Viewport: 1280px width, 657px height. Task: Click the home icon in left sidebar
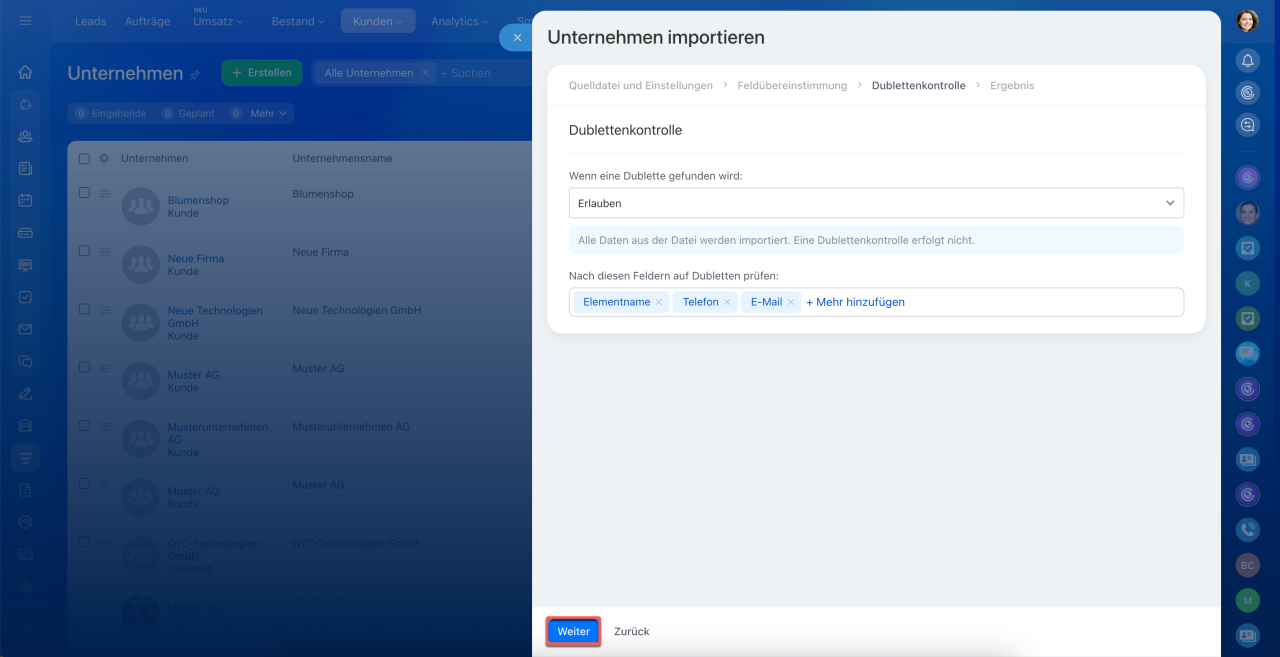[x=25, y=72]
